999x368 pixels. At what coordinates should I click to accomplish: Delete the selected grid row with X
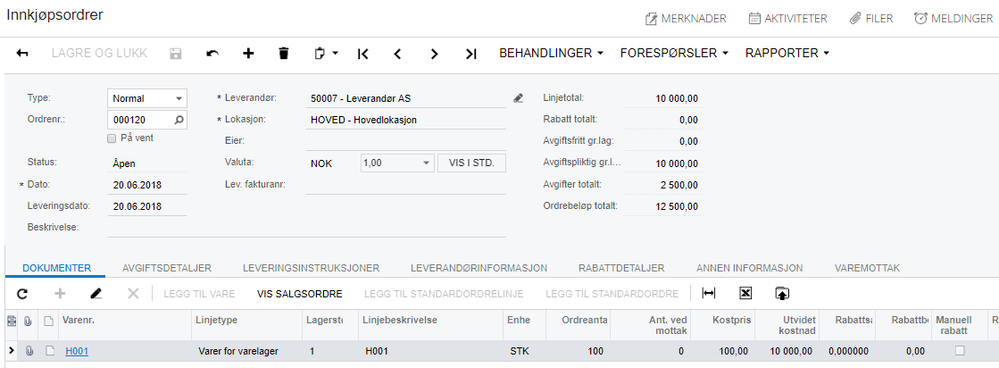tap(133, 294)
